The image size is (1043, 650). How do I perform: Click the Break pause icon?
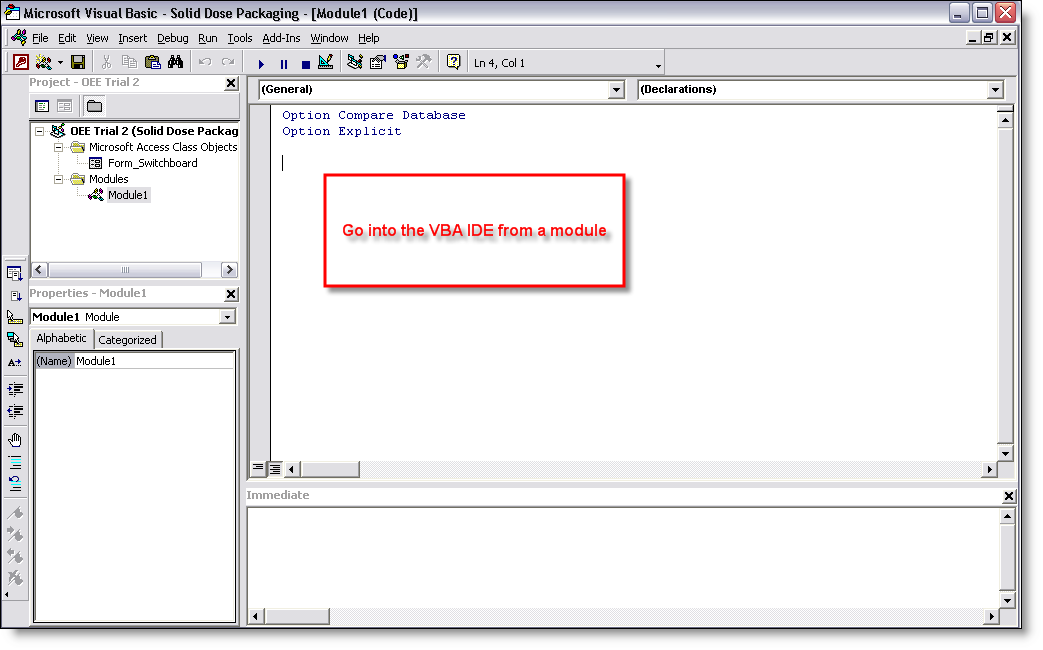tap(284, 64)
